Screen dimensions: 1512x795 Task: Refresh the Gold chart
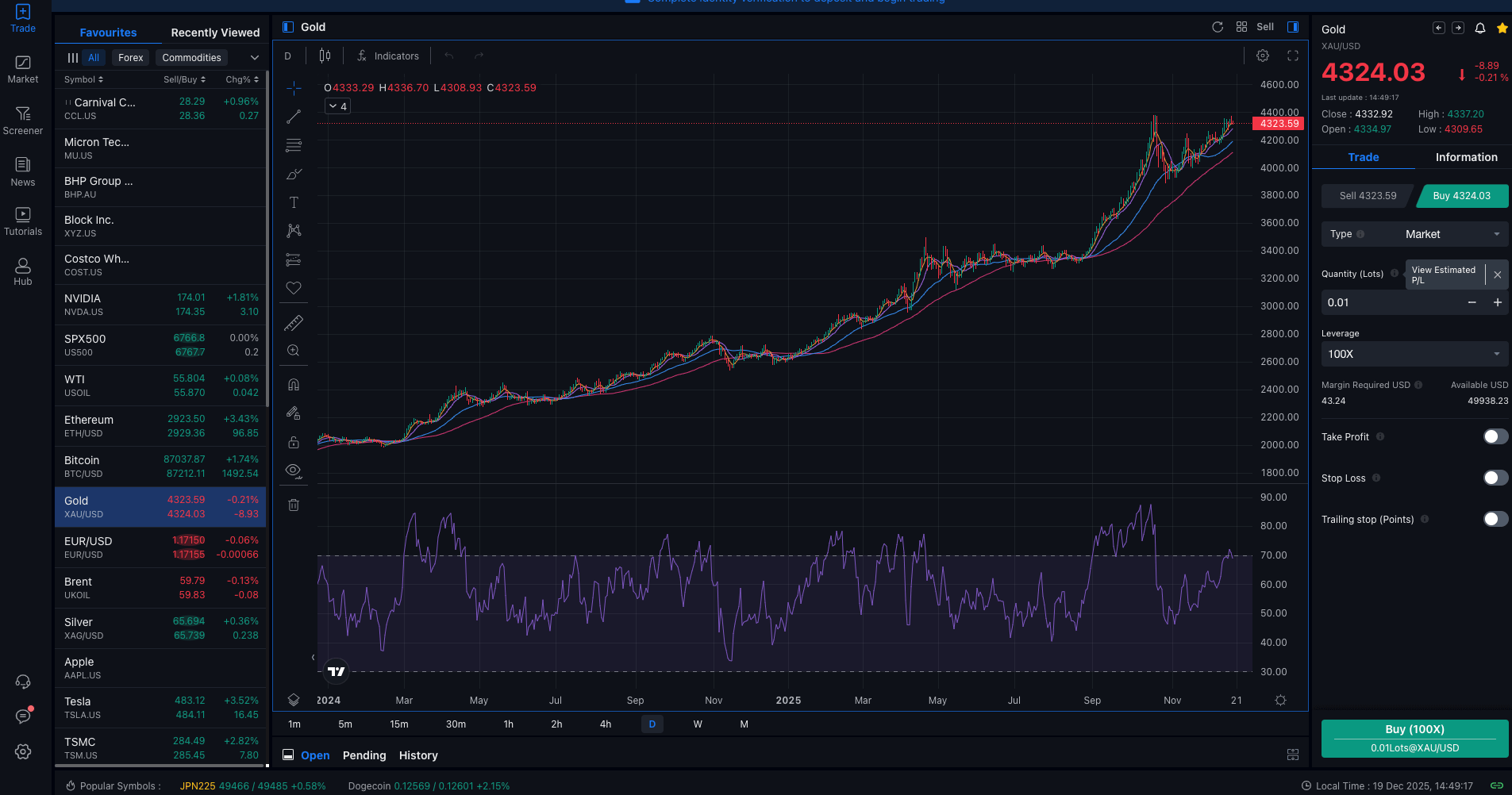1218,27
